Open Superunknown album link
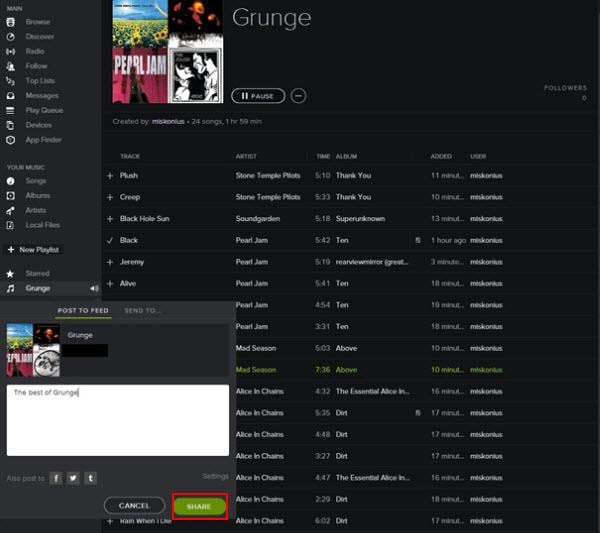Viewport: 600px width, 533px height. 360,219
